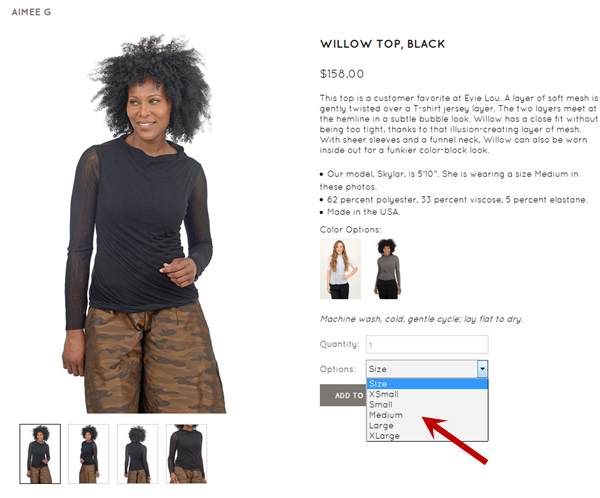Pick Medium from the size options
Image resolution: width=600 pixels, height=498 pixels.
point(427,415)
